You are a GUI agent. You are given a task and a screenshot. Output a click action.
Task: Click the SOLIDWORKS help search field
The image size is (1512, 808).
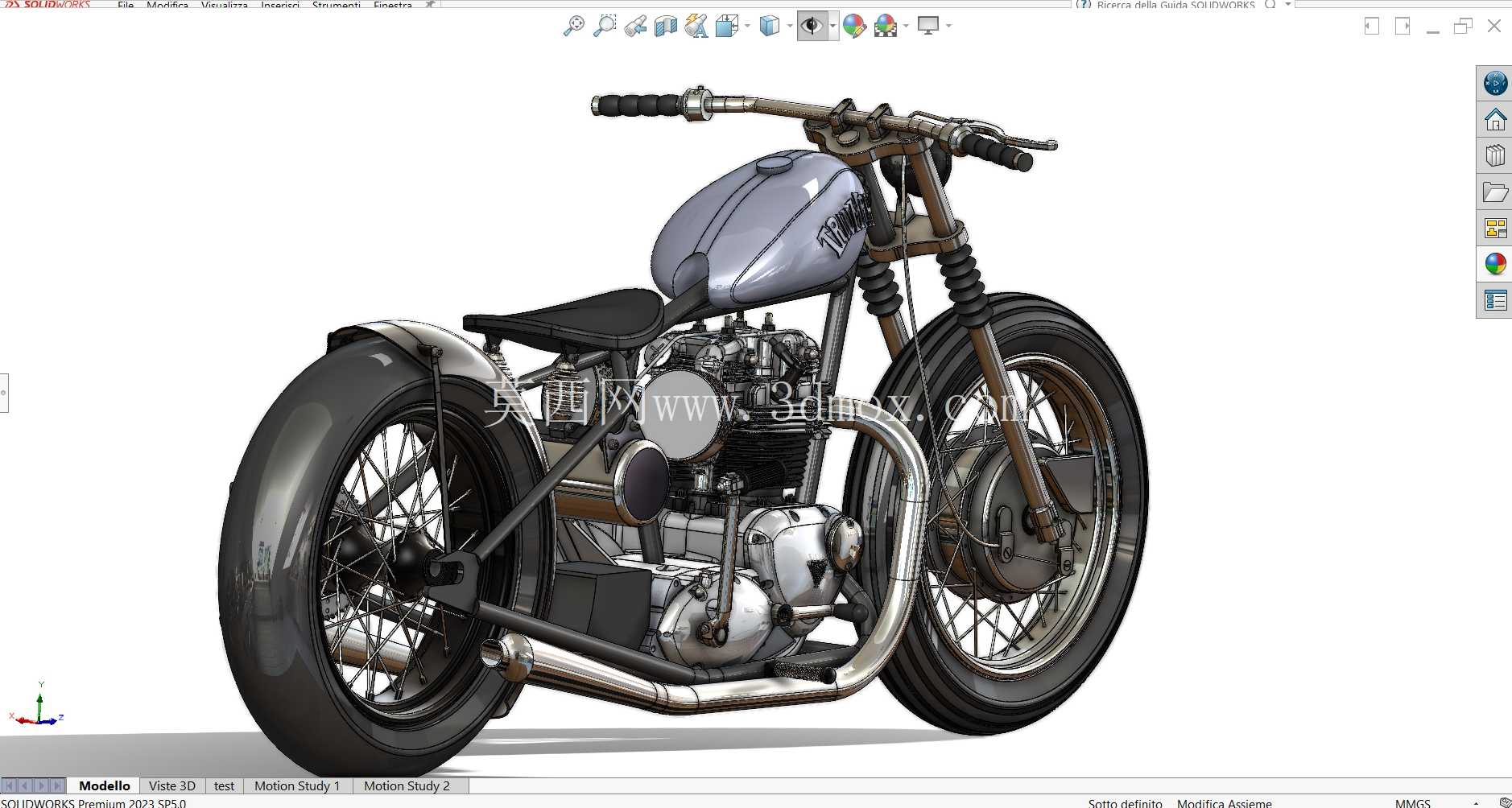click(x=1175, y=4)
